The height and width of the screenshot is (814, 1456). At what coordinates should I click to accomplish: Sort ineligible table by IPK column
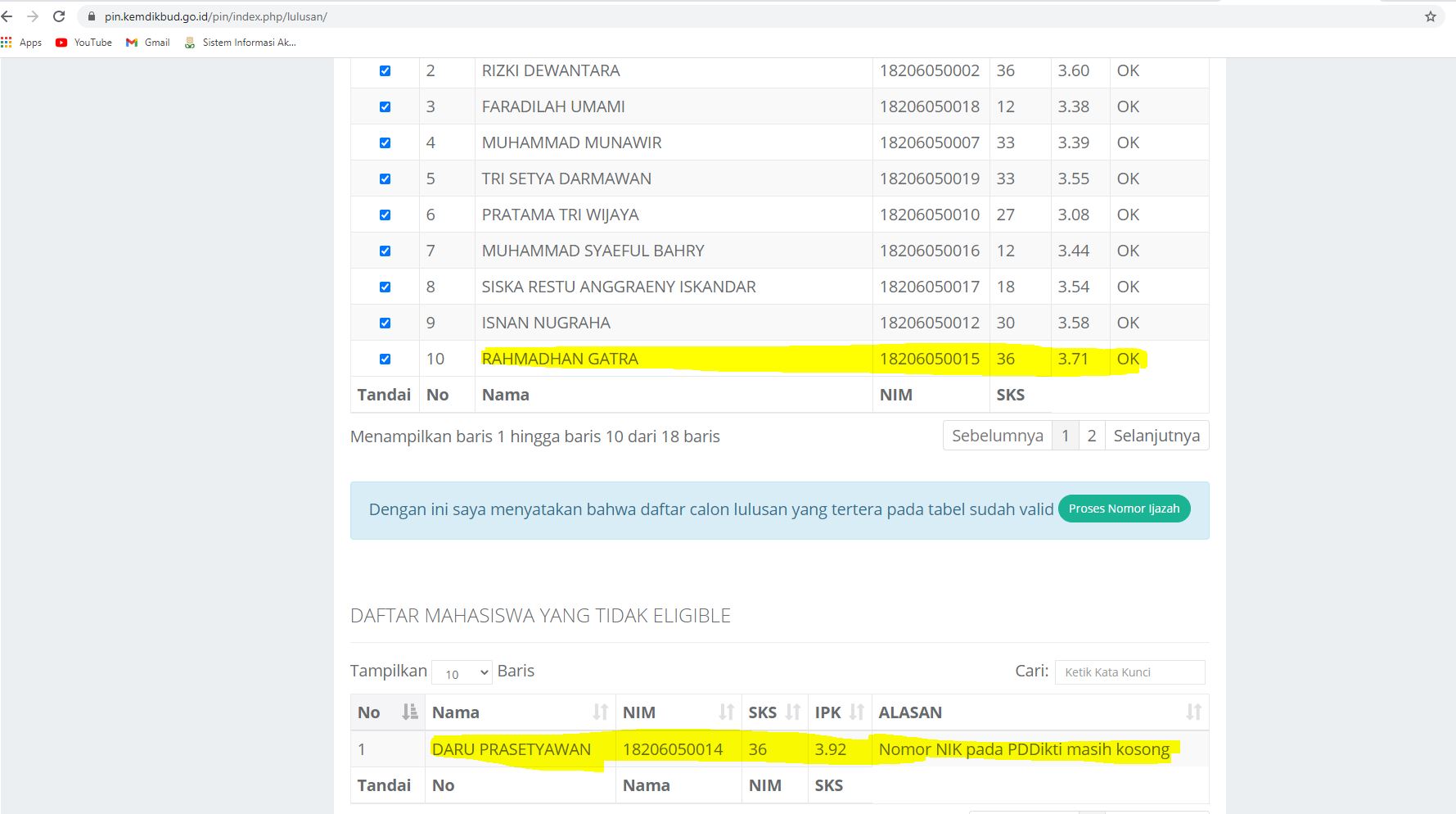[856, 712]
